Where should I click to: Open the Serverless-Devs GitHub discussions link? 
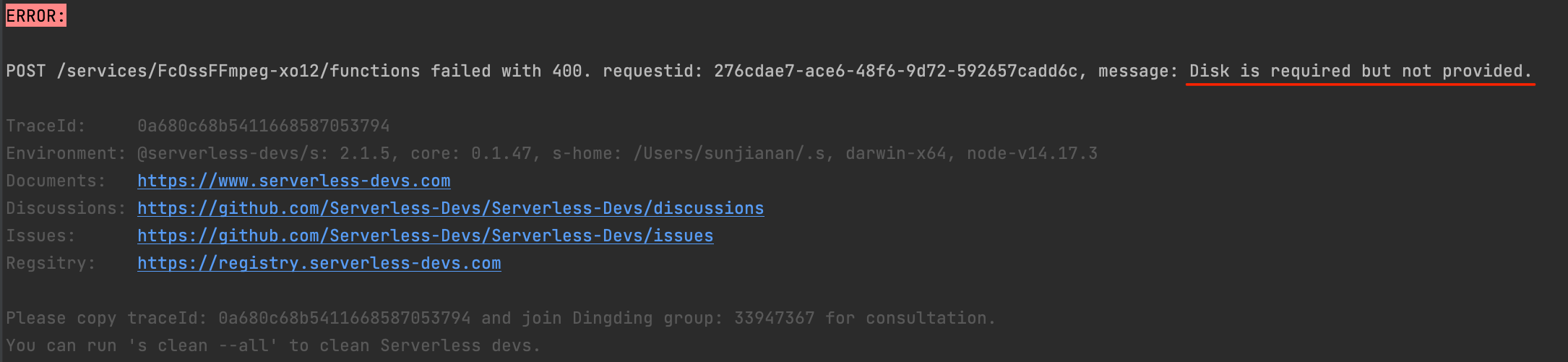click(450, 208)
